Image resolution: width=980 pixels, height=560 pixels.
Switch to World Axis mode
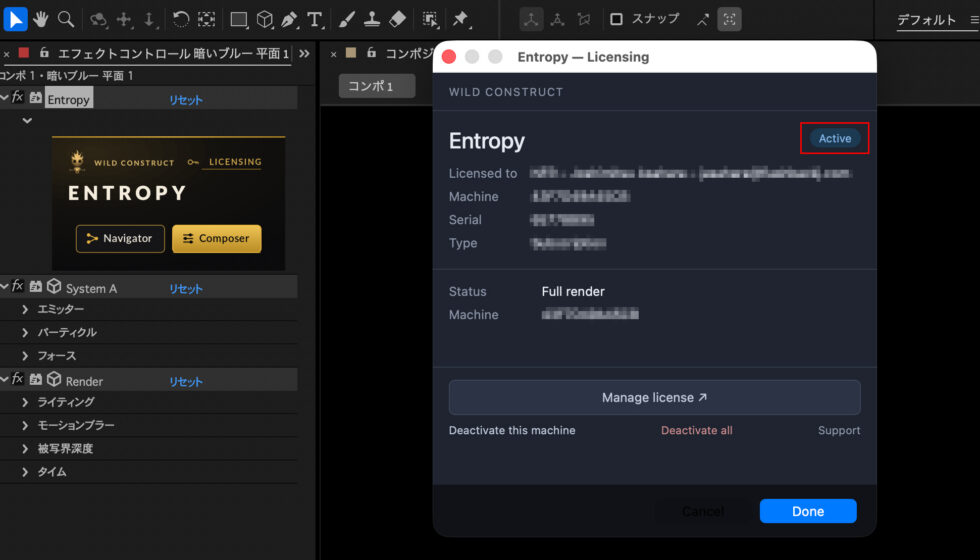[558, 19]
